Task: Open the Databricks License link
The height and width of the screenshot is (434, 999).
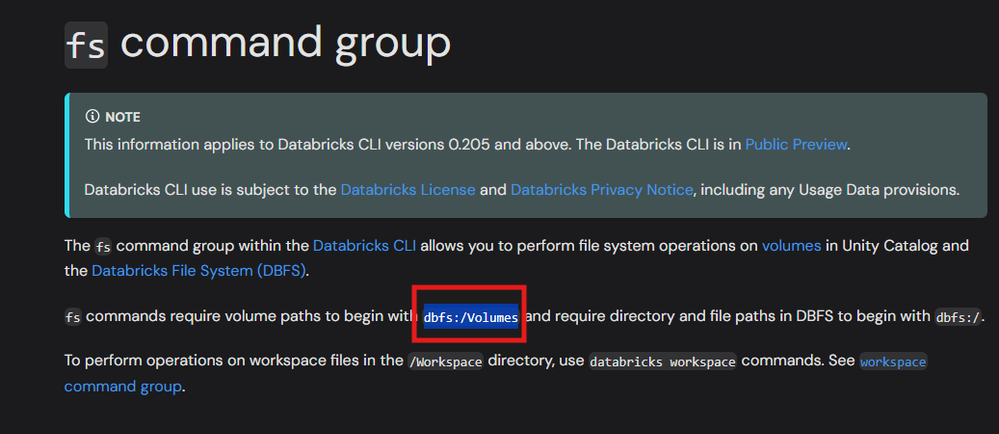Action: click(x=407, y=189)
